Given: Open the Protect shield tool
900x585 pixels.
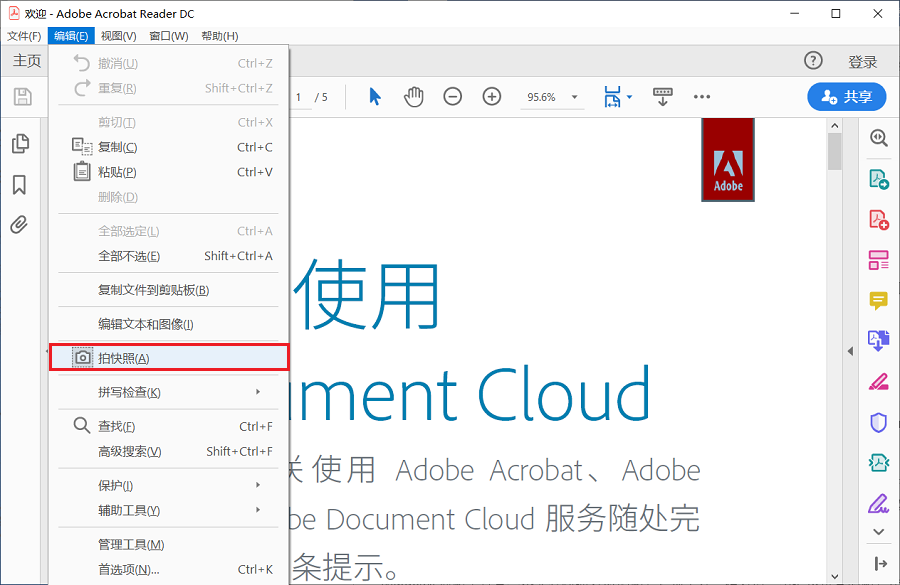Looking at the screenshot, I should 879,423.
